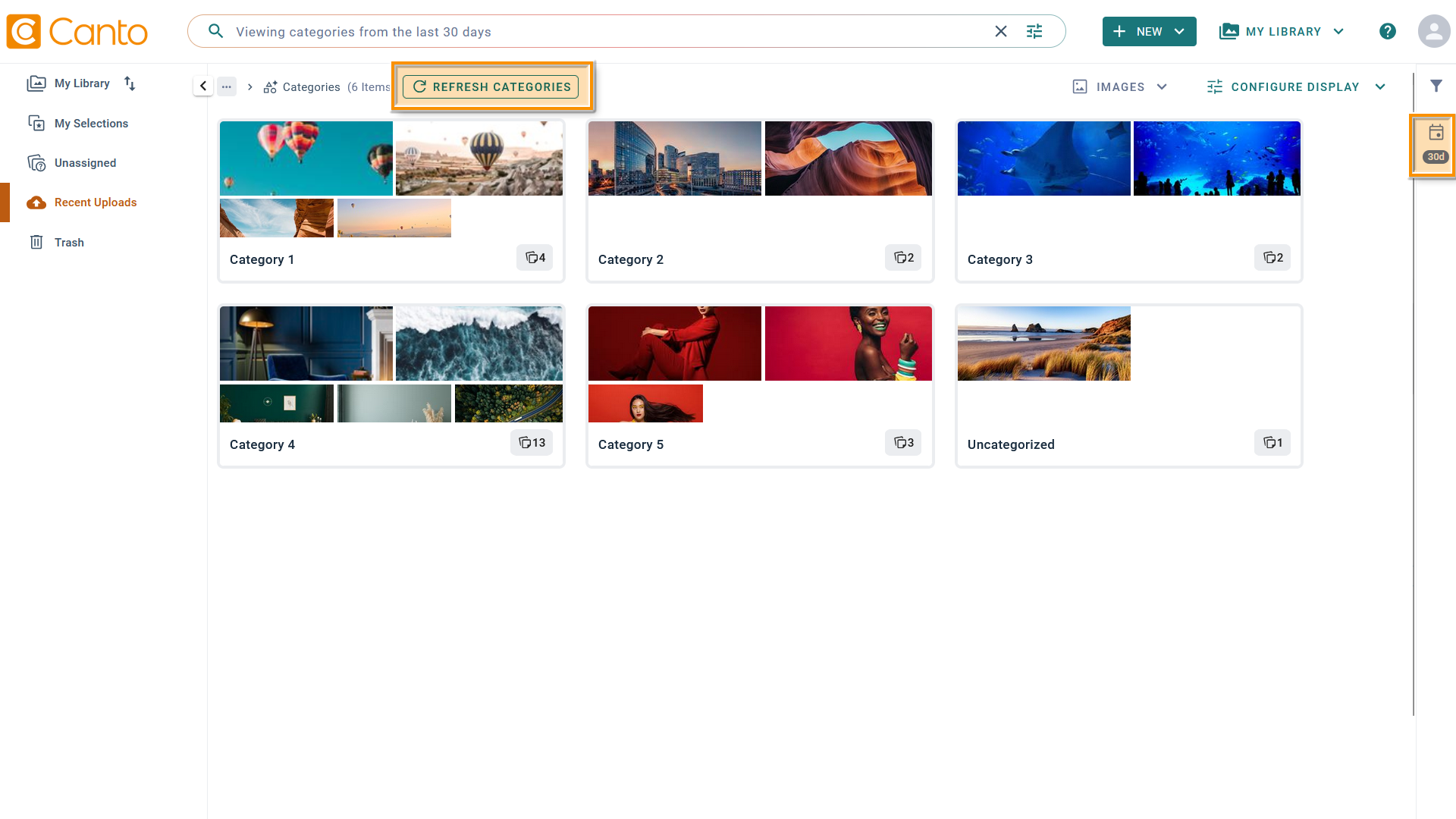
Task: Open Trash in sidebar
Action: coord(69,243)
